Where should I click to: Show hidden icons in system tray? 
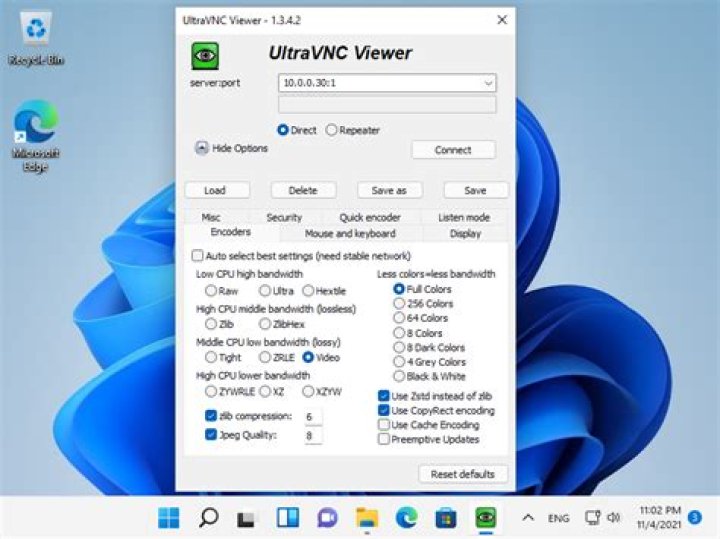pyautogui.click(x=528, y=517)
